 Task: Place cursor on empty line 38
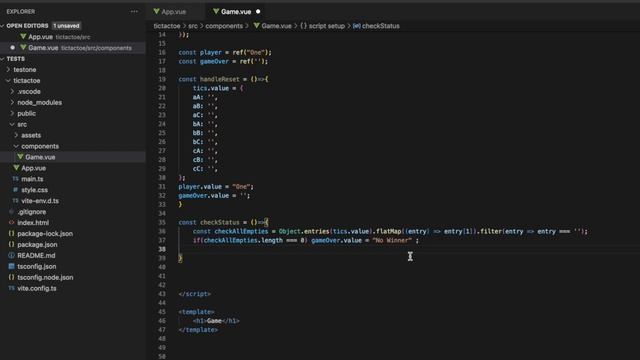[x=408, y=249]
